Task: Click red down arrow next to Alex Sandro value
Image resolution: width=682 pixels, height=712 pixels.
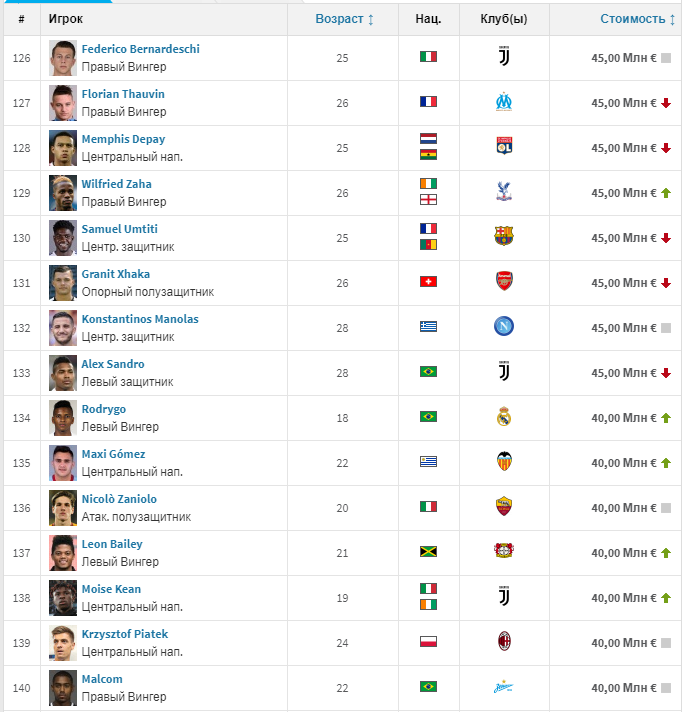Action: pos(666,373)
